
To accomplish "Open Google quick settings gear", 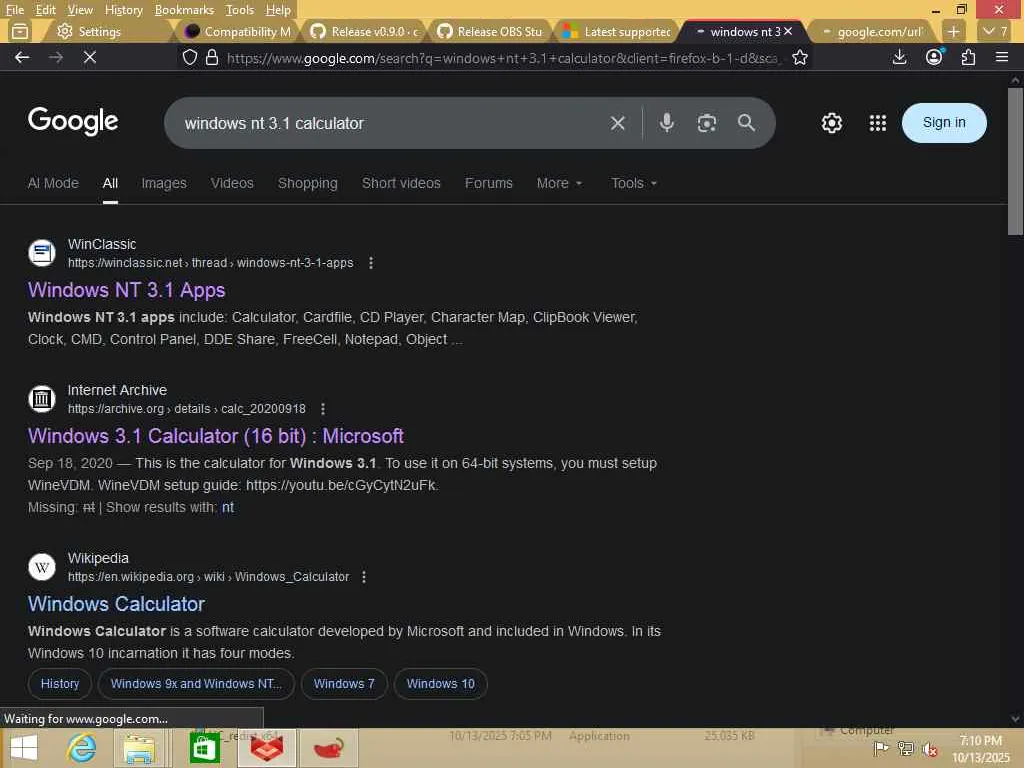I will click(x=831, y=123).
